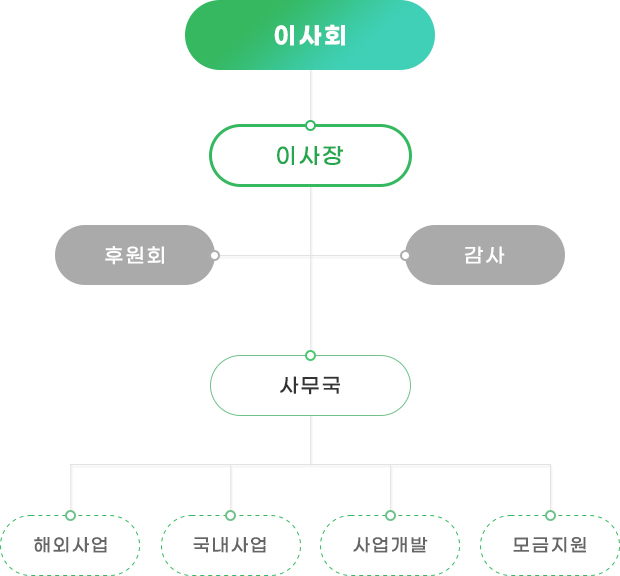Pick the connector dot above 사업개발
This screenshot has height=576, width=620.
click(390, 515)
